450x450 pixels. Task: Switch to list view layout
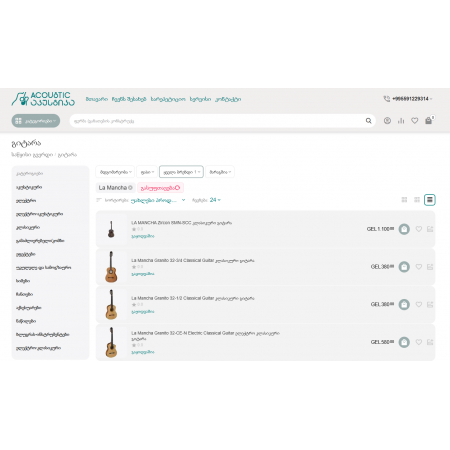click(430, 200)
